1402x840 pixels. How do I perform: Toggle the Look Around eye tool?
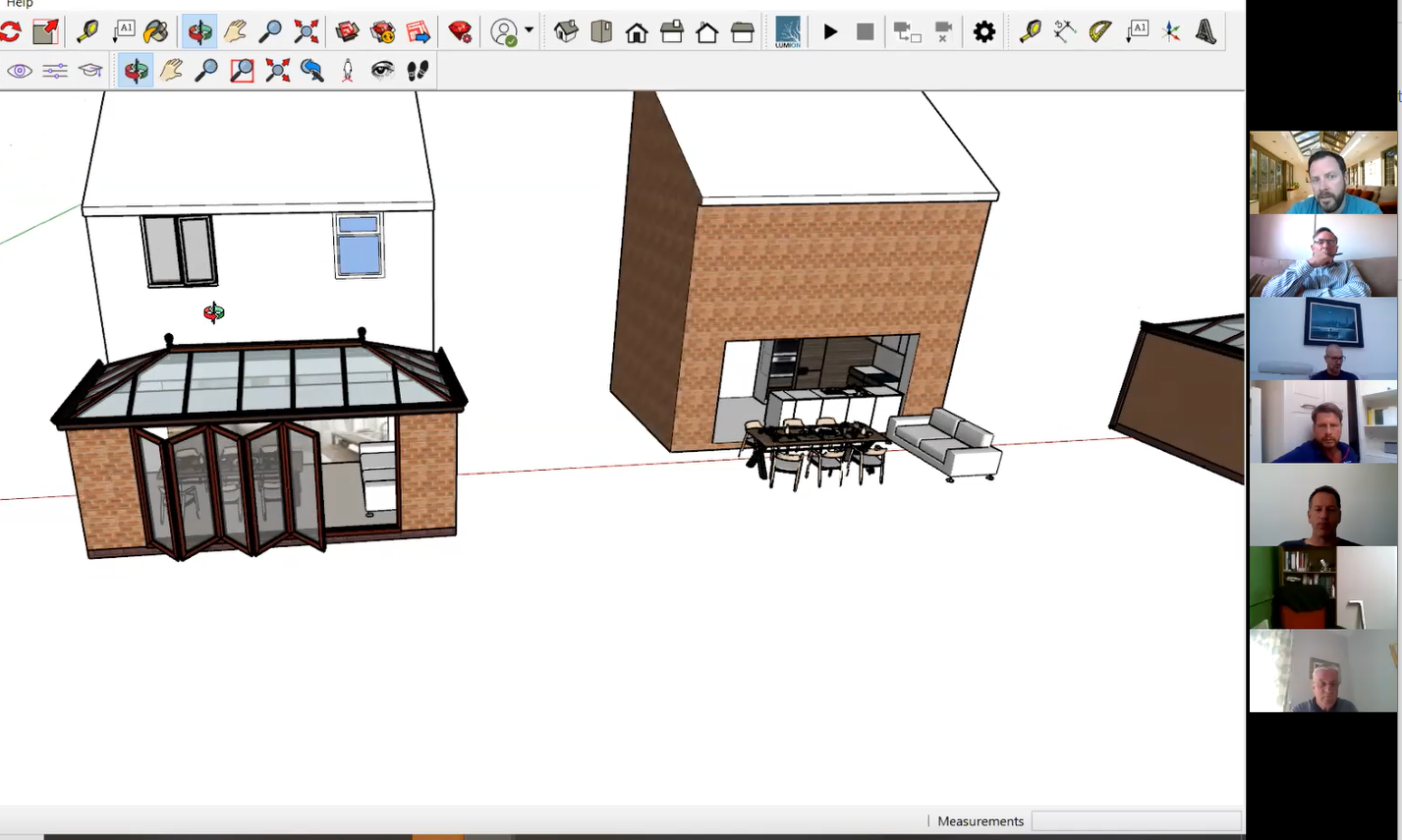click(382, 71)
